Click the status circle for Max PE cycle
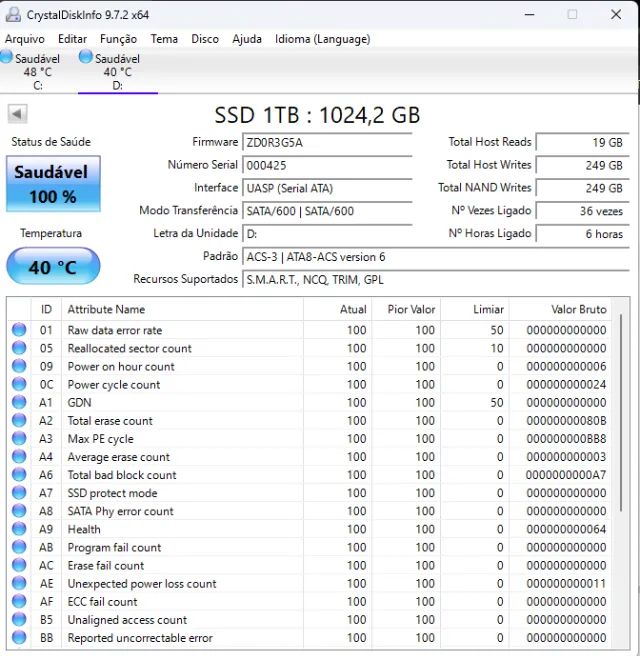 [19, 438]
